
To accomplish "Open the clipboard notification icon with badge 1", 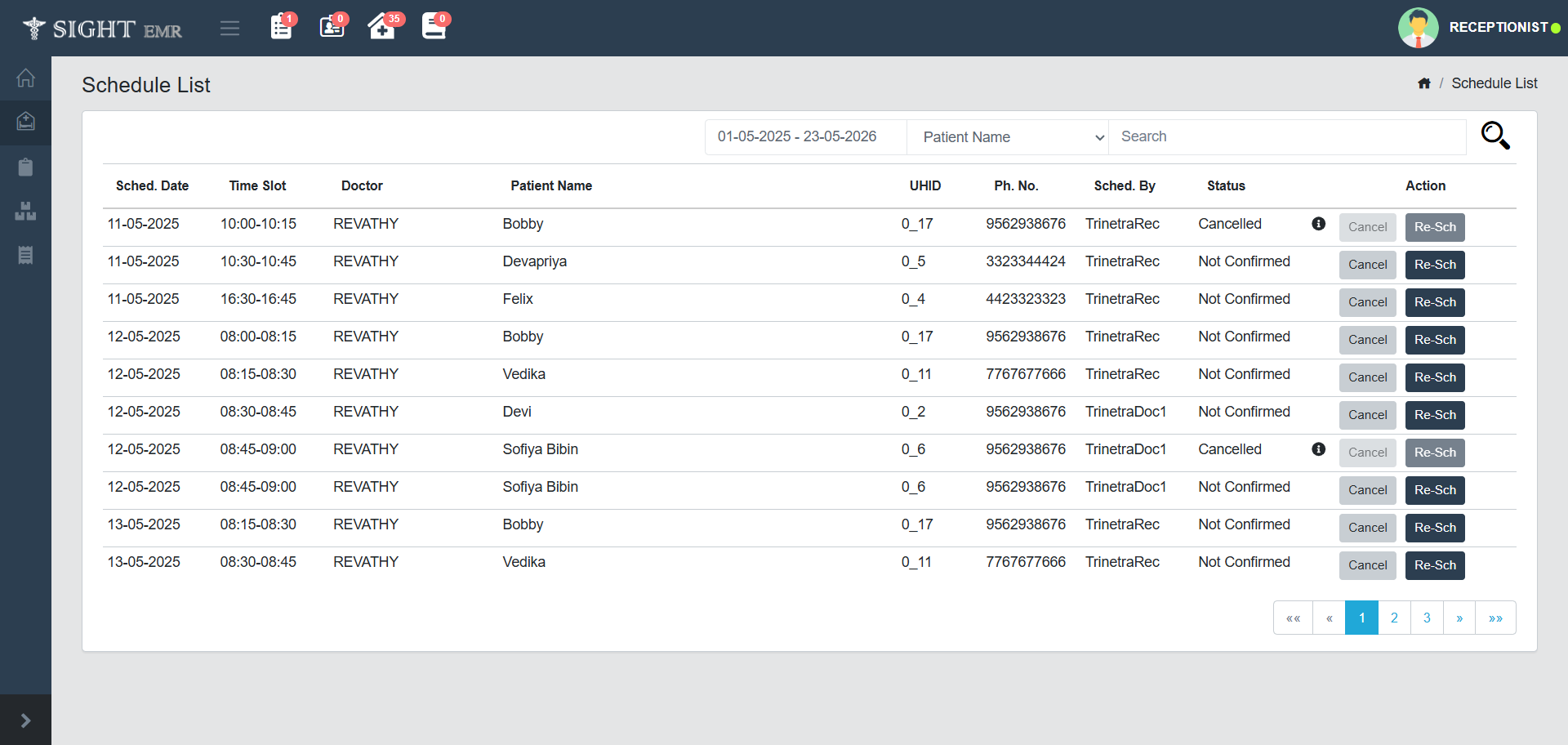I will click(282, 27).
